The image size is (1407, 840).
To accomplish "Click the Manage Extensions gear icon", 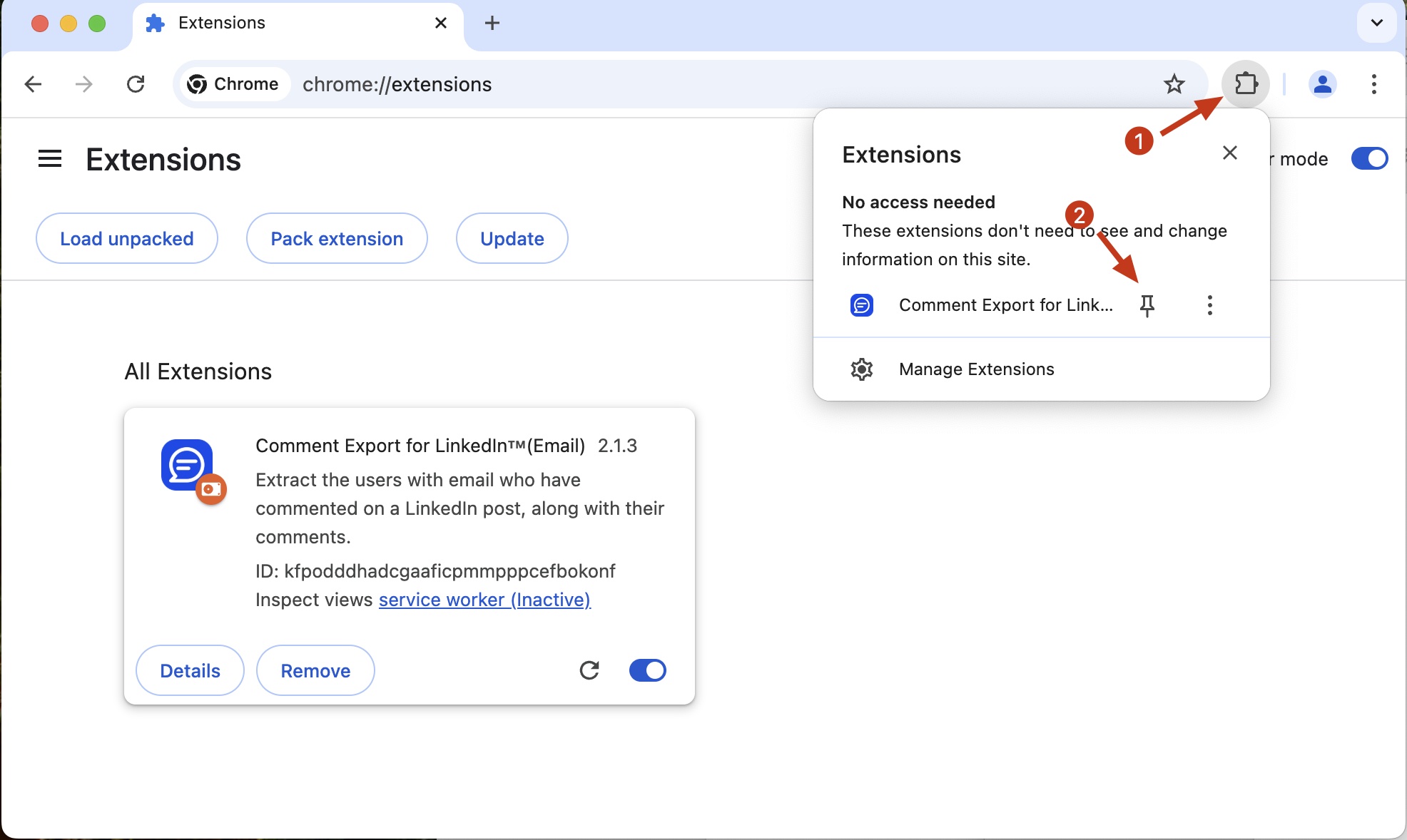I will pos(862,369).
